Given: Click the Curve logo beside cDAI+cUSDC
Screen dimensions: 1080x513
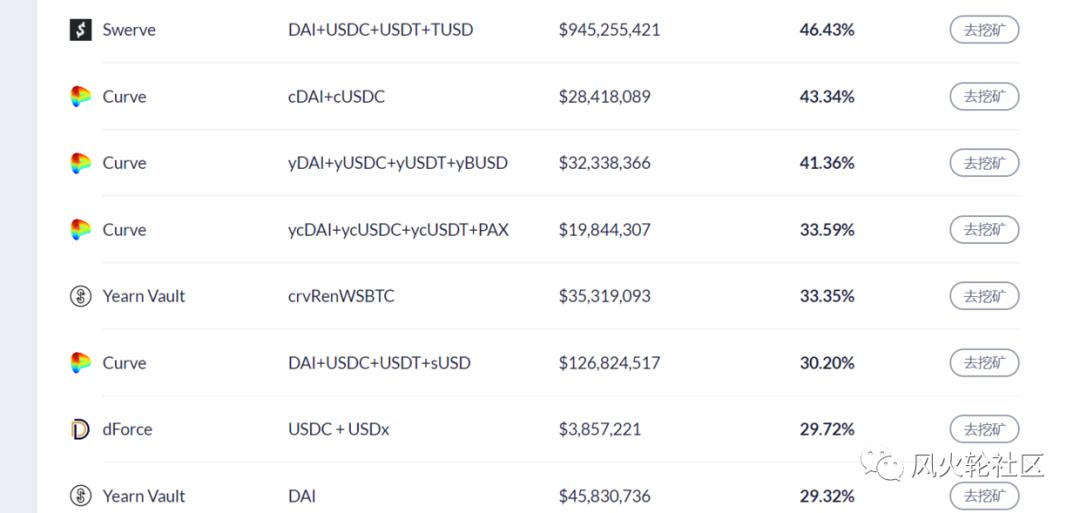Looking at the screenshot, I should coord(80,97).
